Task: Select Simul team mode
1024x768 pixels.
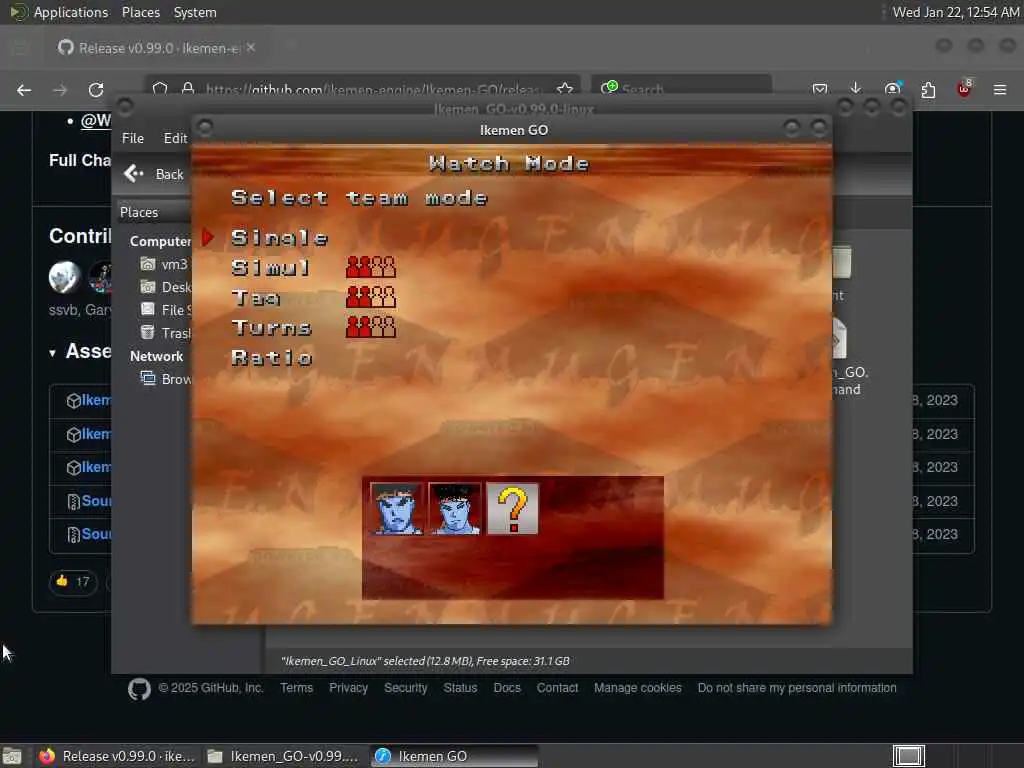Action: (270, 268)
